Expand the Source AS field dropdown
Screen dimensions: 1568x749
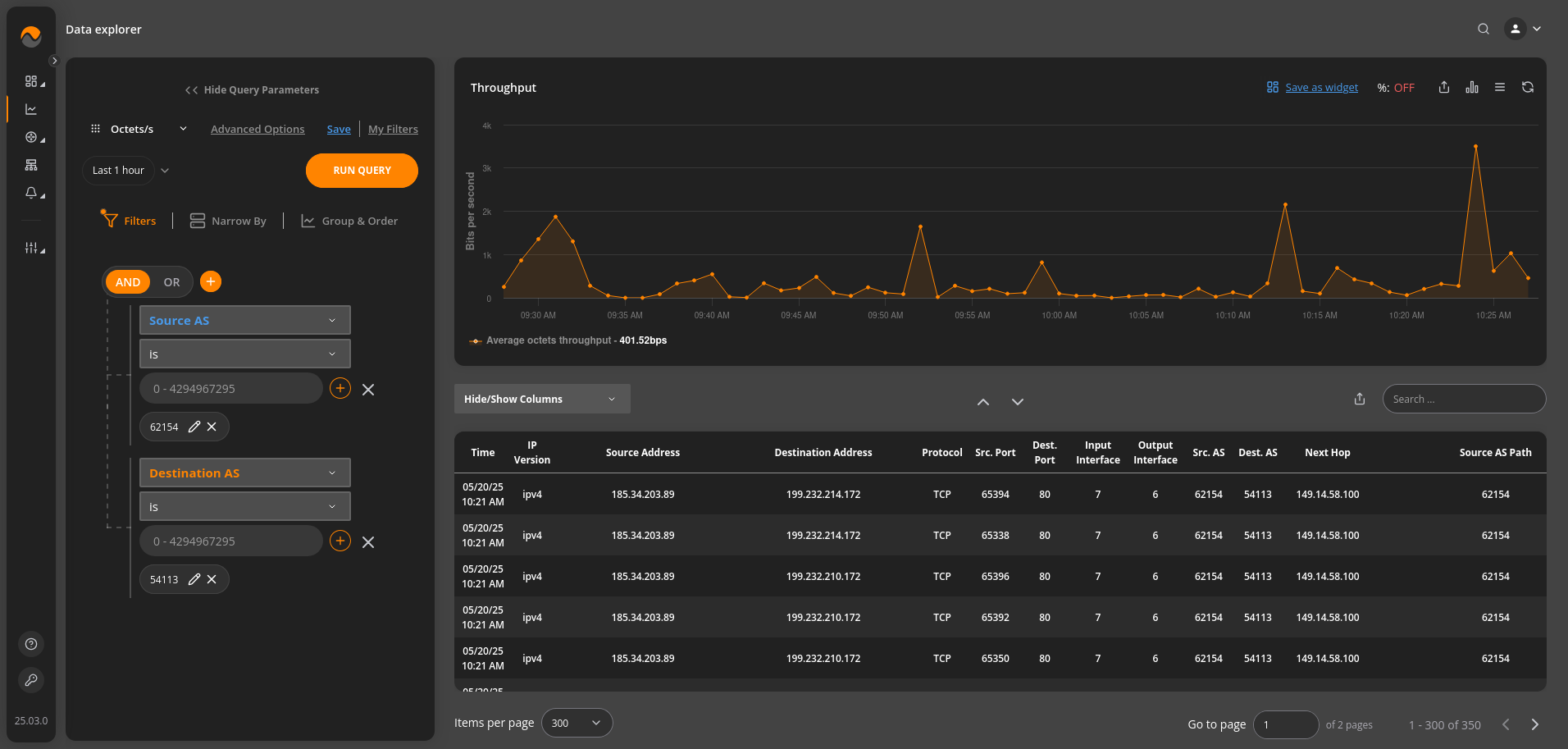244,320
